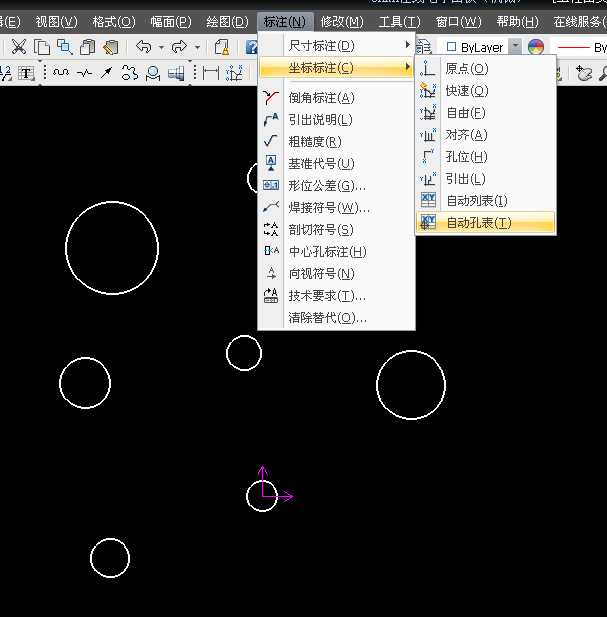
Task: Click the magenta coordinate origin marker
Action: click(x=263, y=494)
